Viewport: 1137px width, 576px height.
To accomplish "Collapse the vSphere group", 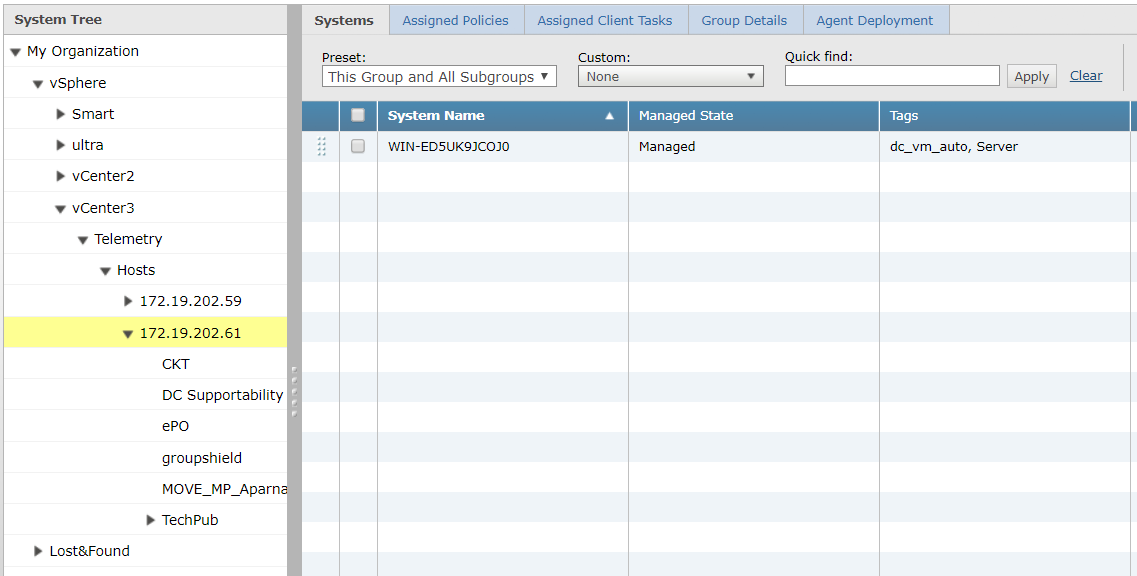I will tap(38, 84).
